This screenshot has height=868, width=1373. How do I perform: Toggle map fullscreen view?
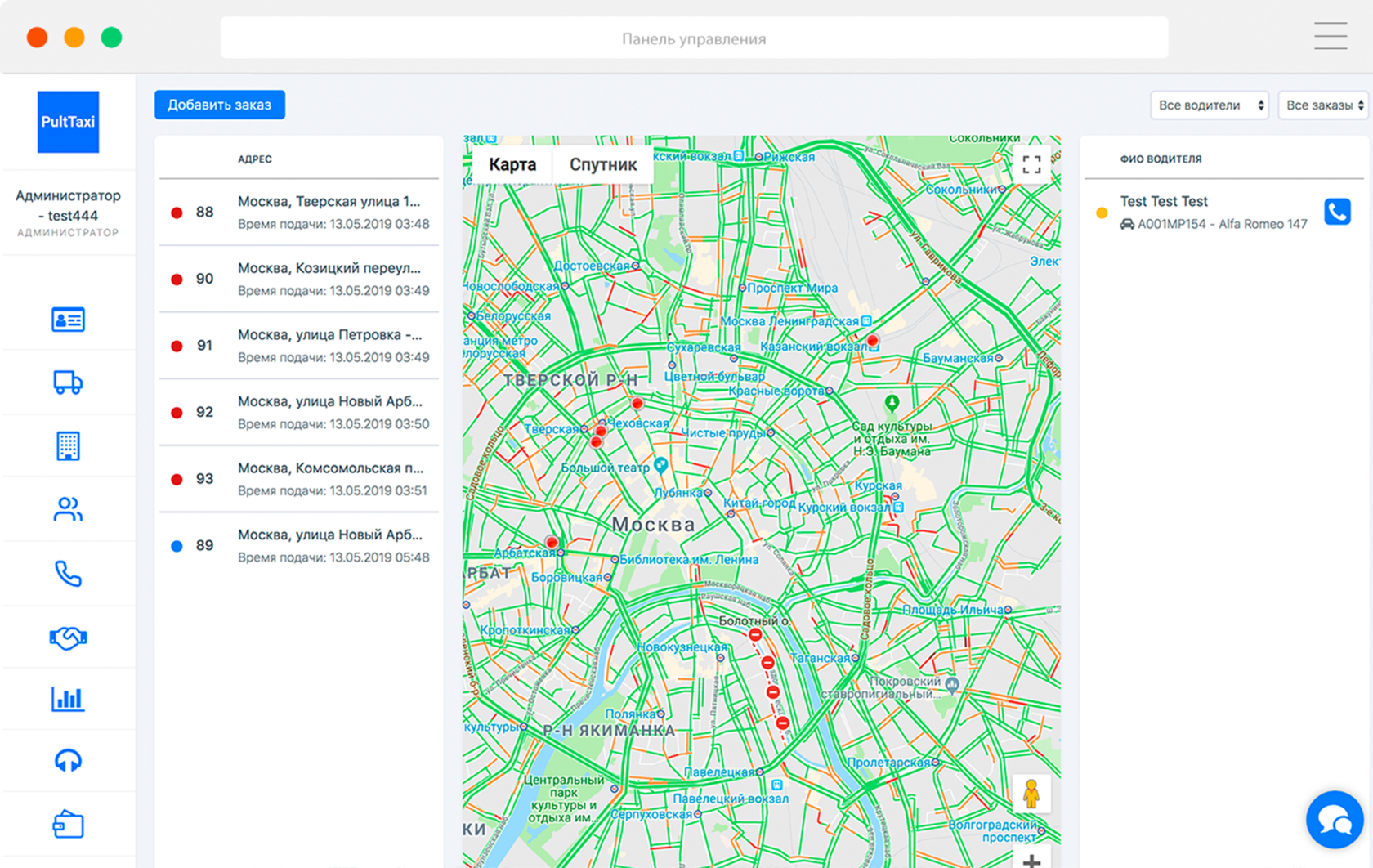pyautogui.click(x=1031, y=164)
